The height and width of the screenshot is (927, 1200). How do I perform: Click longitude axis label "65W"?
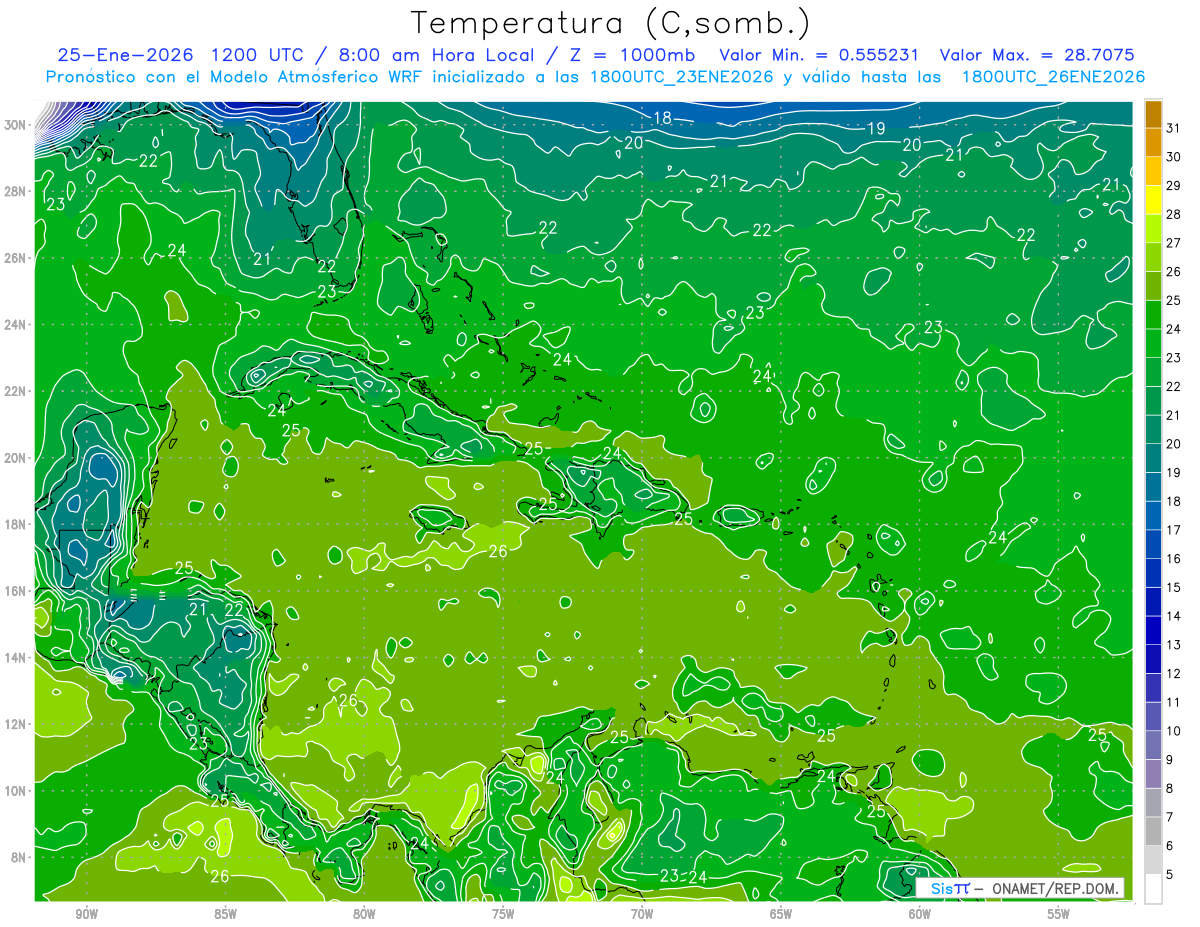[781, 914]
